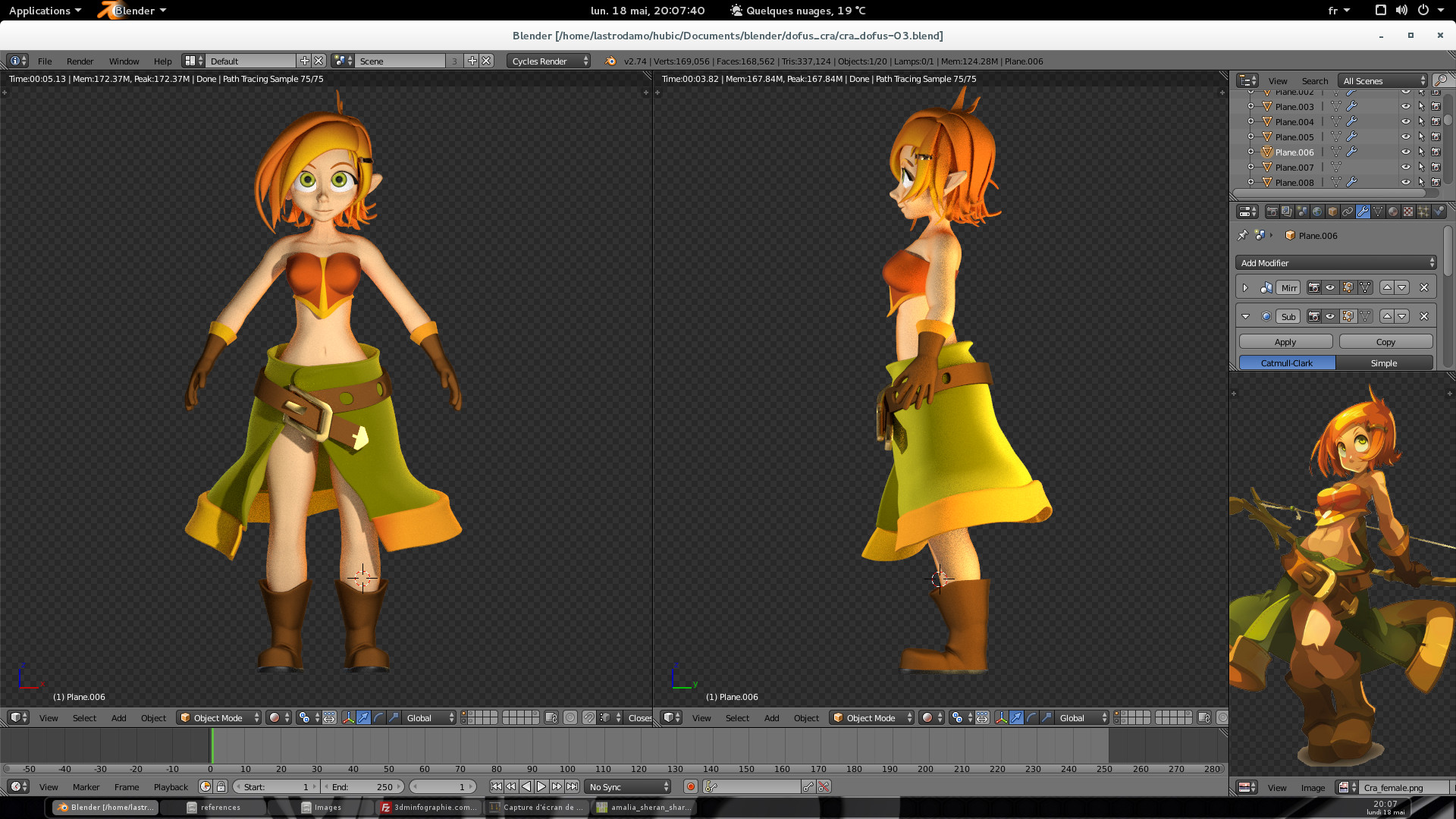Collapse the Subsurf modifier panel
1456x819 pixels.
[1245, 317]
